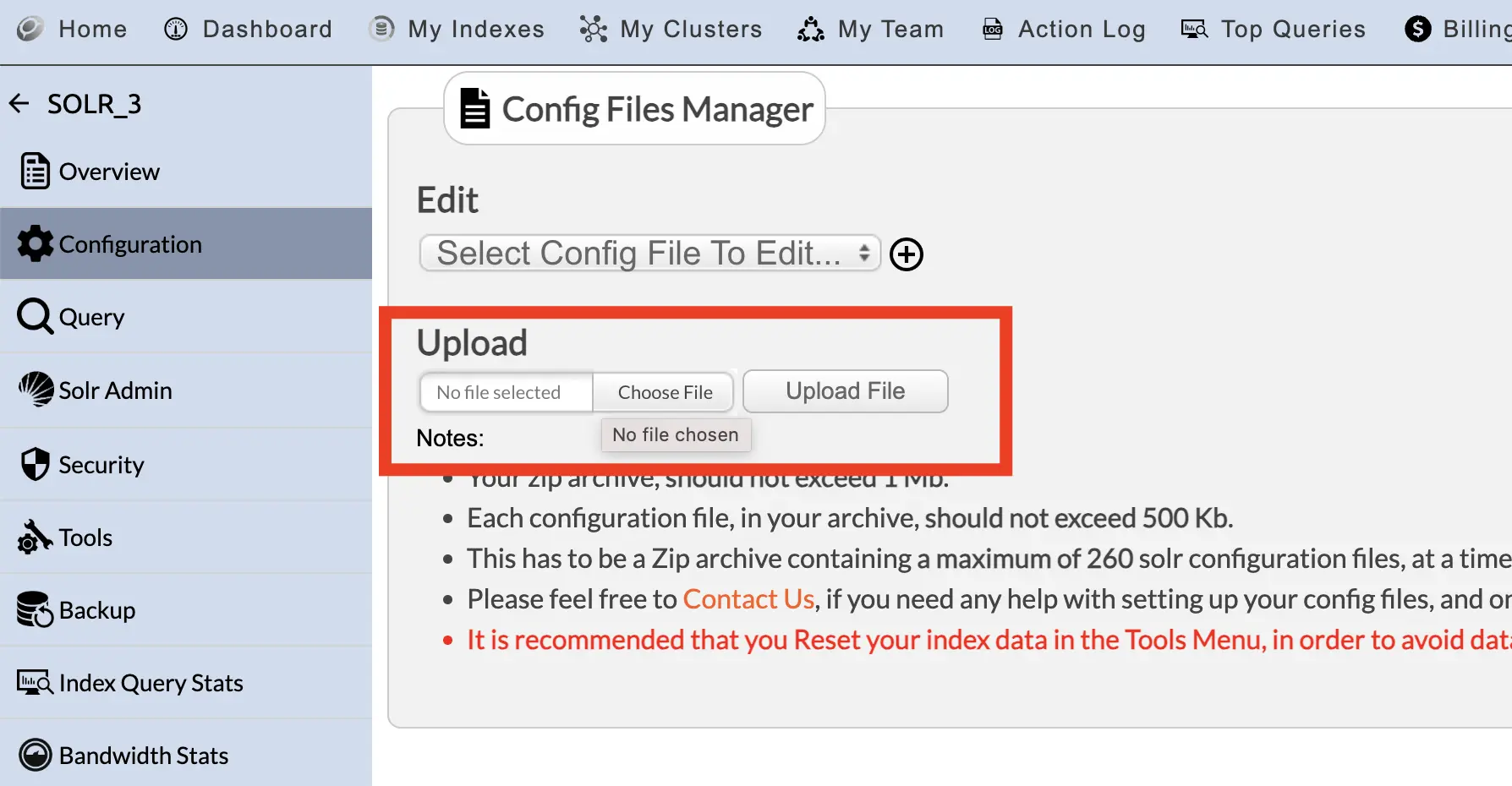
Task: Open the My Clusters menu item
Action: (671, 29)
